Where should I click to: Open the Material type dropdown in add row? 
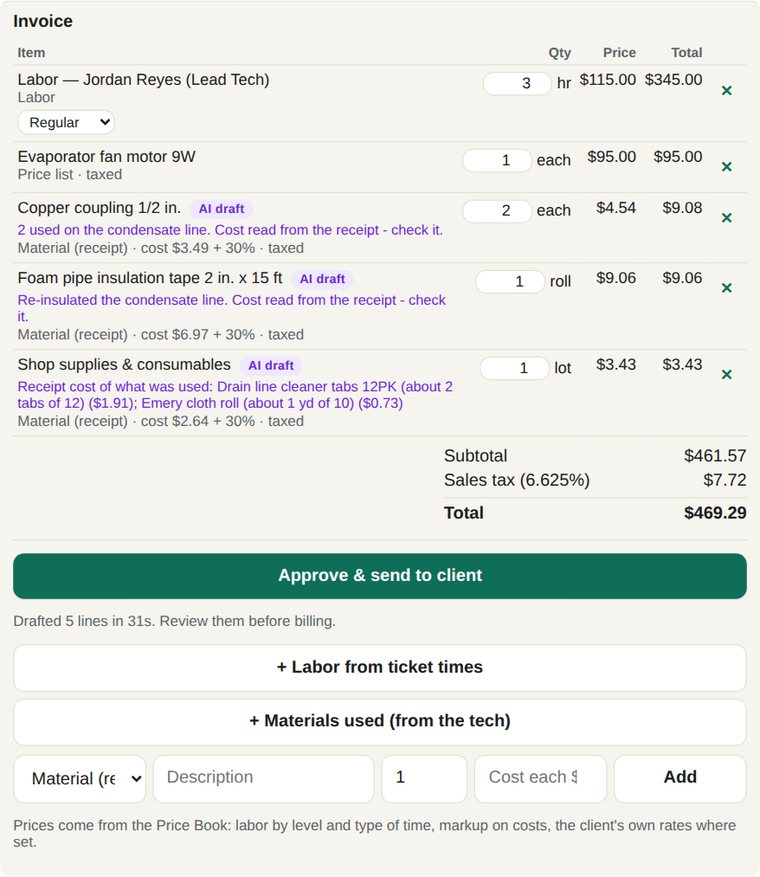click(x=79, y=779)
